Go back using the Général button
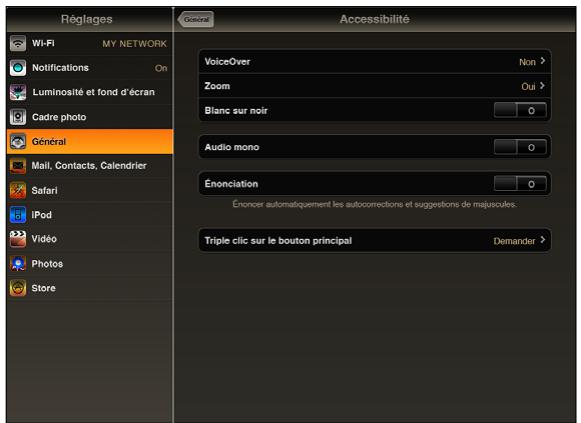This screenshot has height=423, width=581. click(196, 19)
